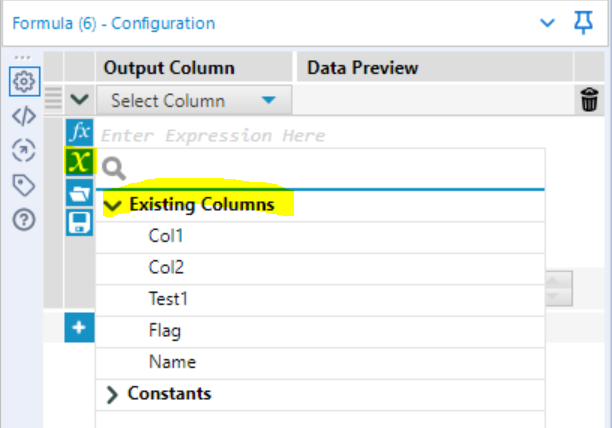Click the save expression floppy icon
Screen dimensions: 612x428
pos(79,222)
